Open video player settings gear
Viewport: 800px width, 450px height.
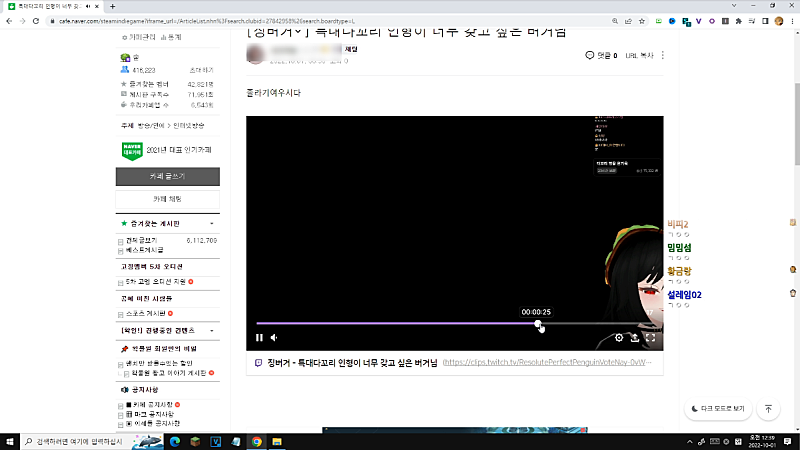click(619, 338)
